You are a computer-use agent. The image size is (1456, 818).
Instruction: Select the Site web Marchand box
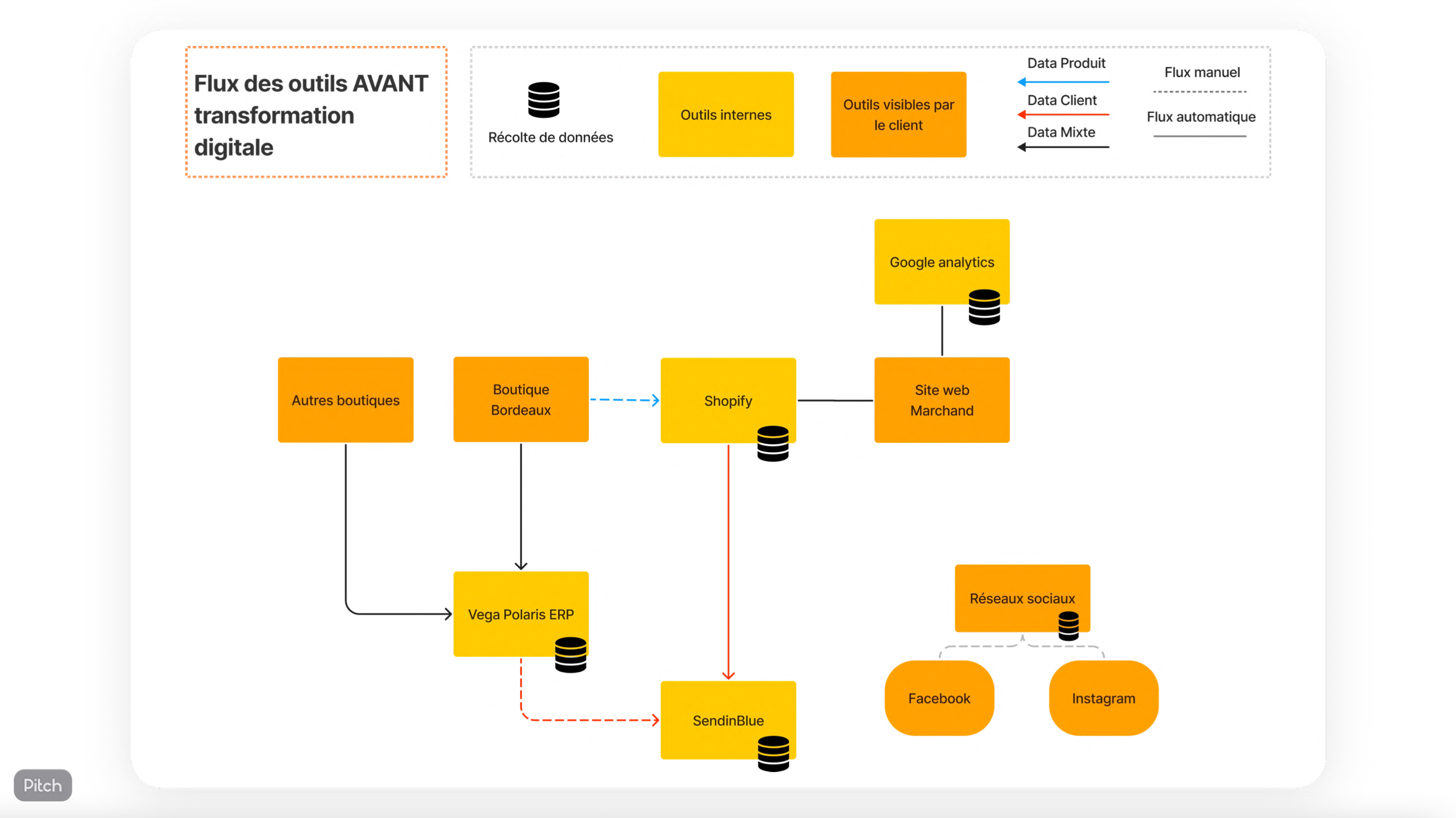tap(942, 400)
